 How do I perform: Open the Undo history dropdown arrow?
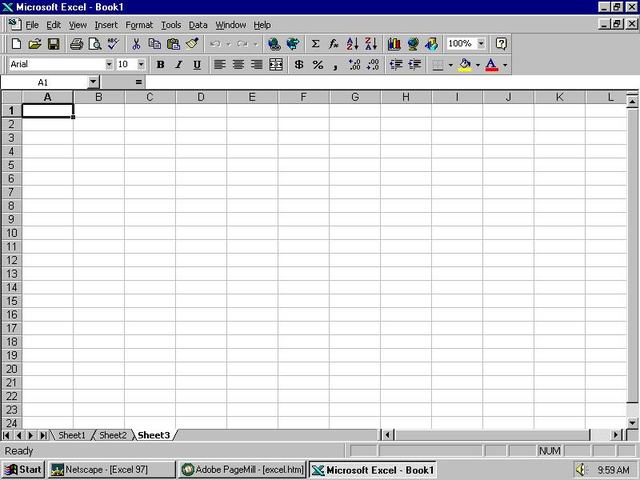(x=229, y=44)
